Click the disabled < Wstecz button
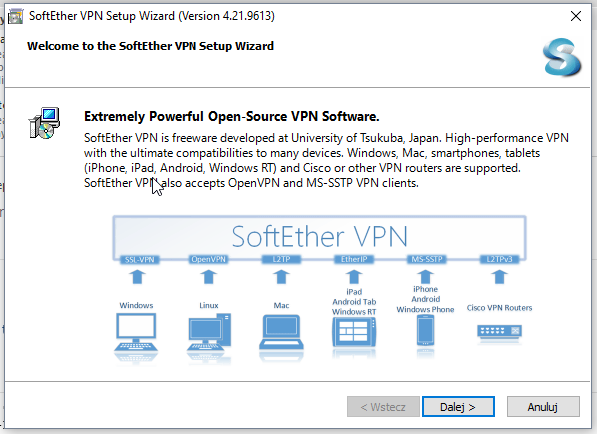This screenshot has width=597, height=434. (x=383, y=407)
